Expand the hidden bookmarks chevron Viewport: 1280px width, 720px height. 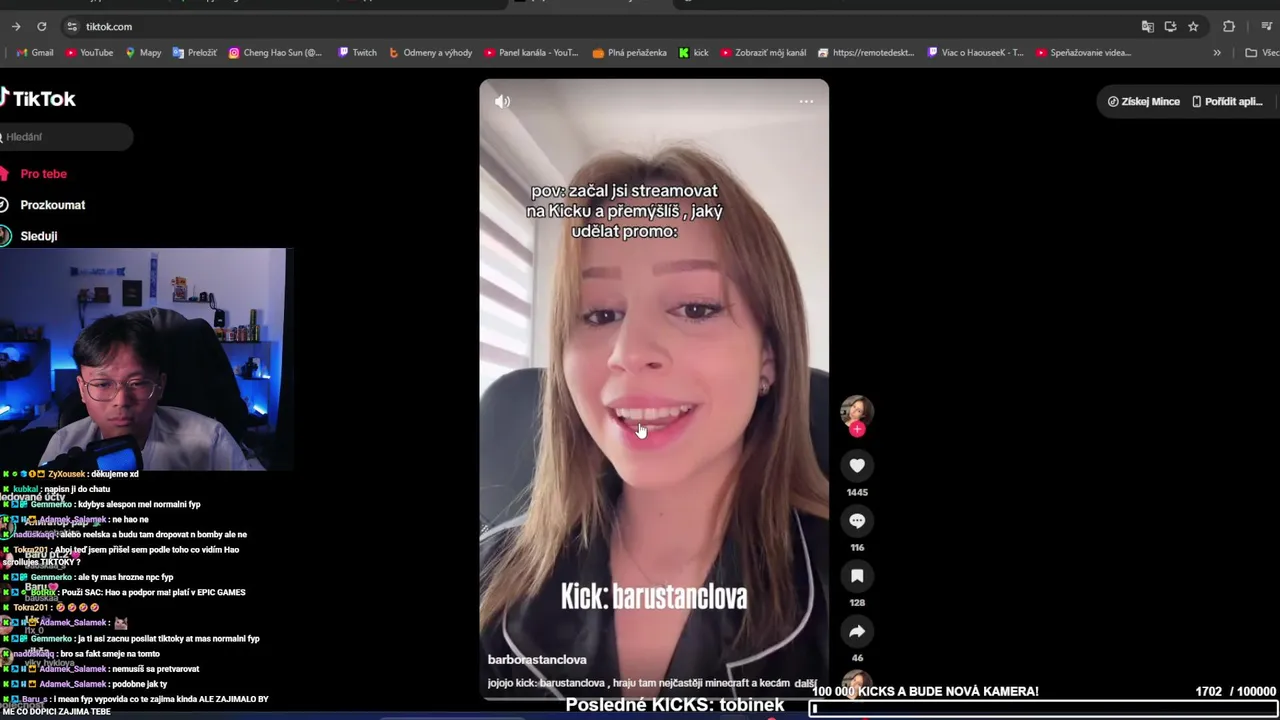coord(1217,53)
